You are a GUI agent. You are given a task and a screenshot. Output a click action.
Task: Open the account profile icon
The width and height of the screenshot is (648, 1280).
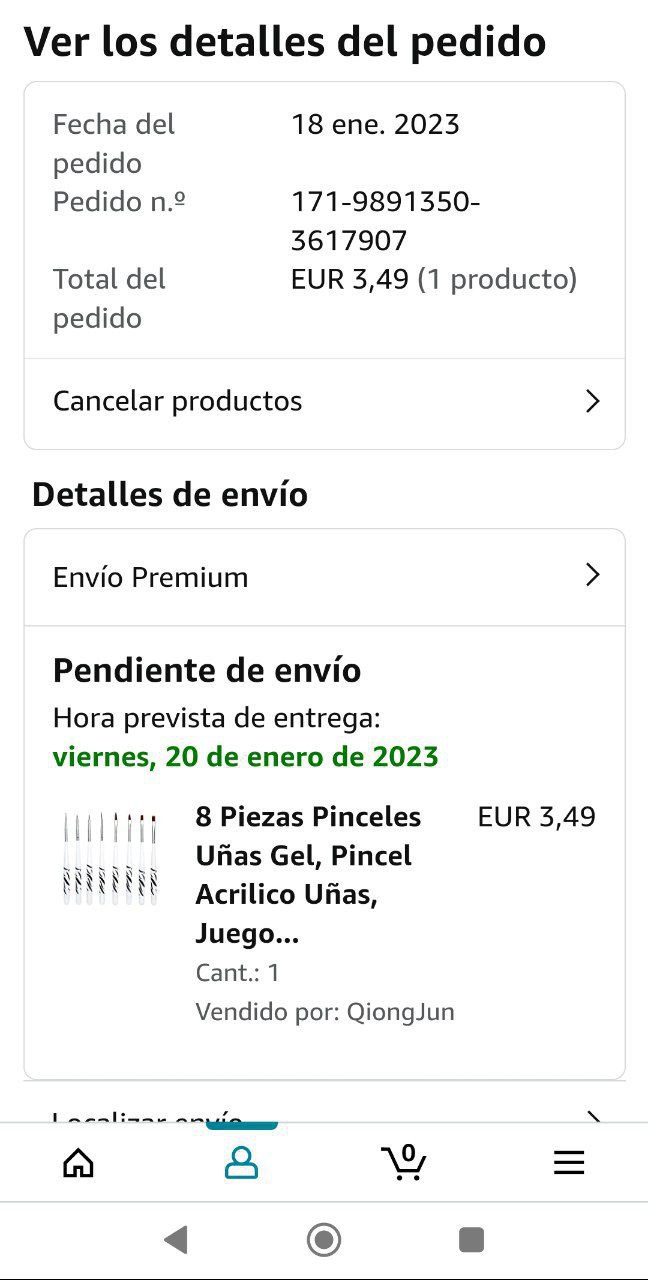coord(241,1162)
